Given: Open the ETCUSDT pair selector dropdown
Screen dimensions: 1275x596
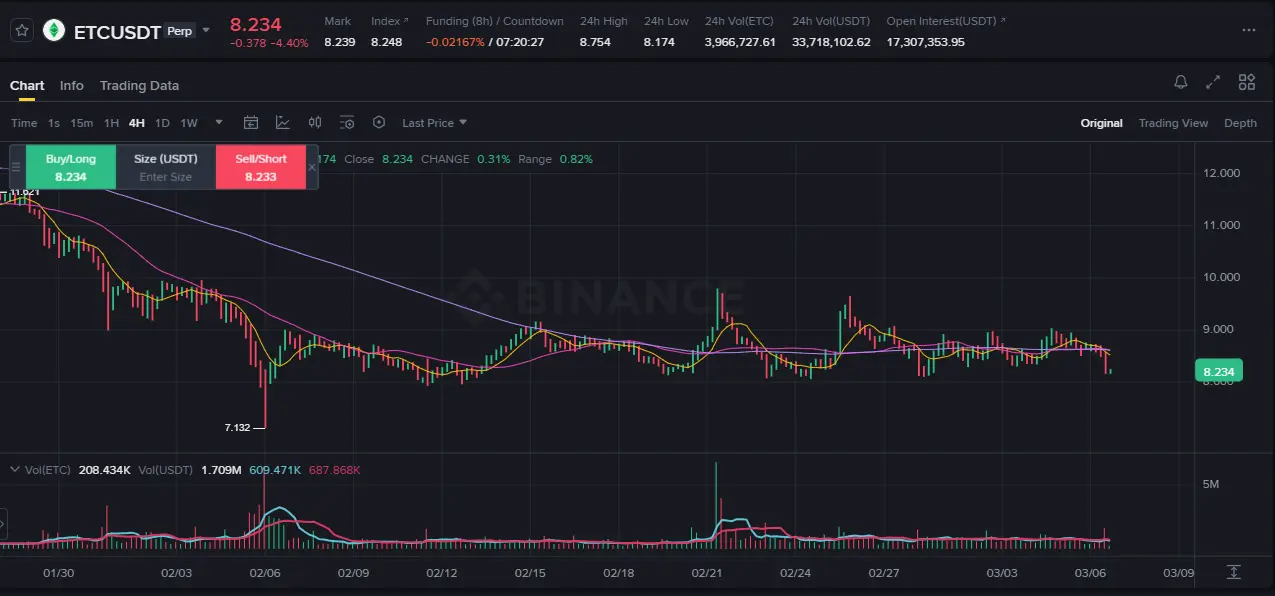Looking at the screenshot, I should pyautogui.click(x=206, y=30).
